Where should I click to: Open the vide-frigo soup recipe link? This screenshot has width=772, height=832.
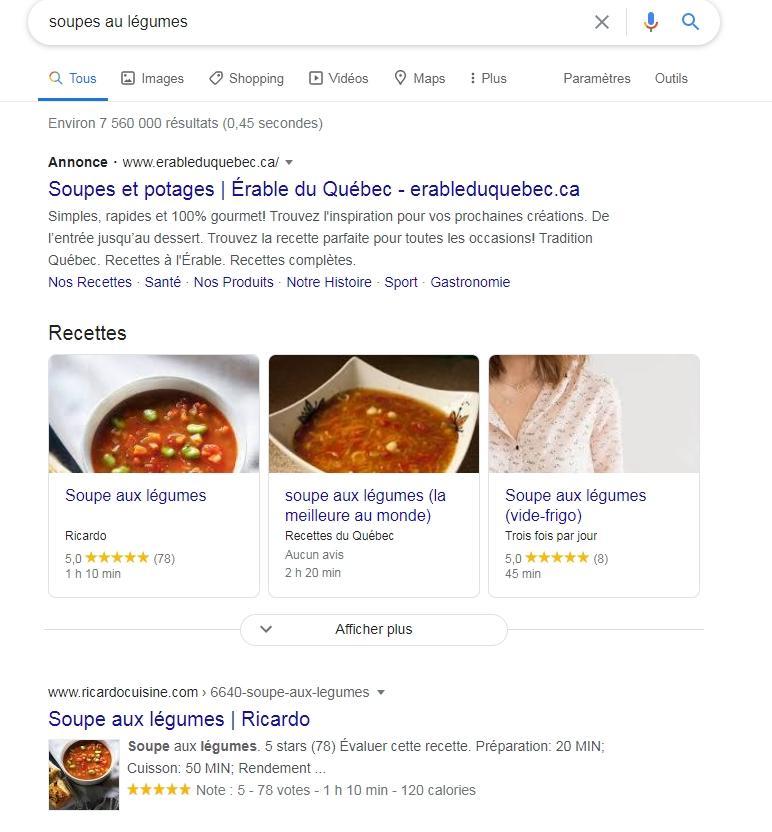(x=575, y=505)
